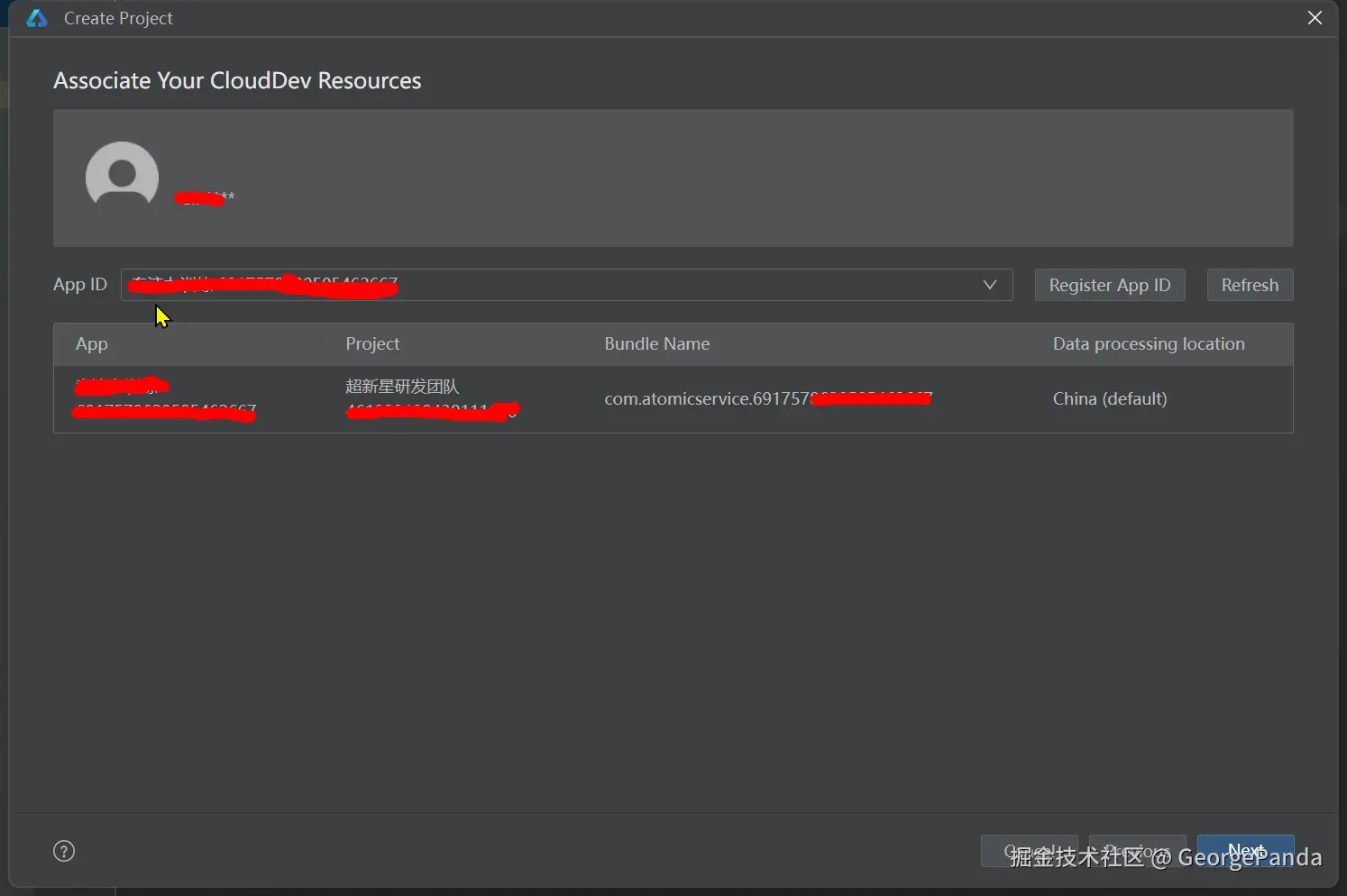Select the Data processing location header
Screen dimensions: 1347x896
click(x=1149, y=343)
